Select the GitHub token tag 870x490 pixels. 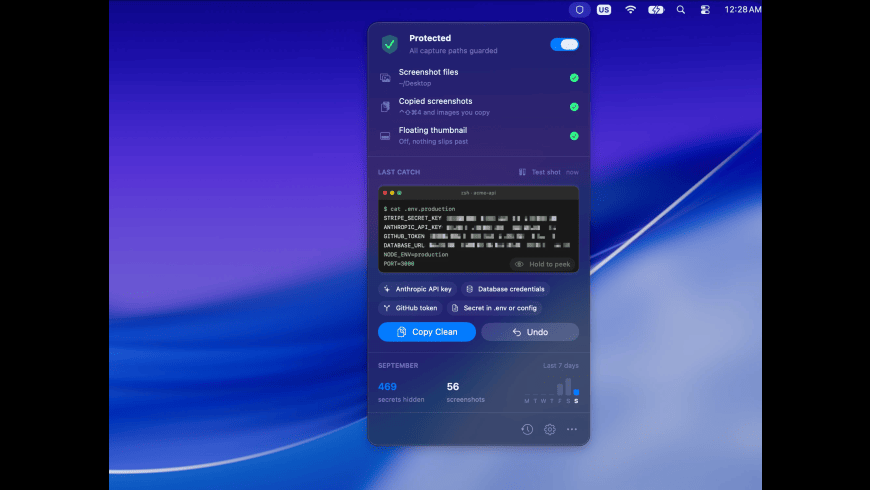click(x=411, y=308)
